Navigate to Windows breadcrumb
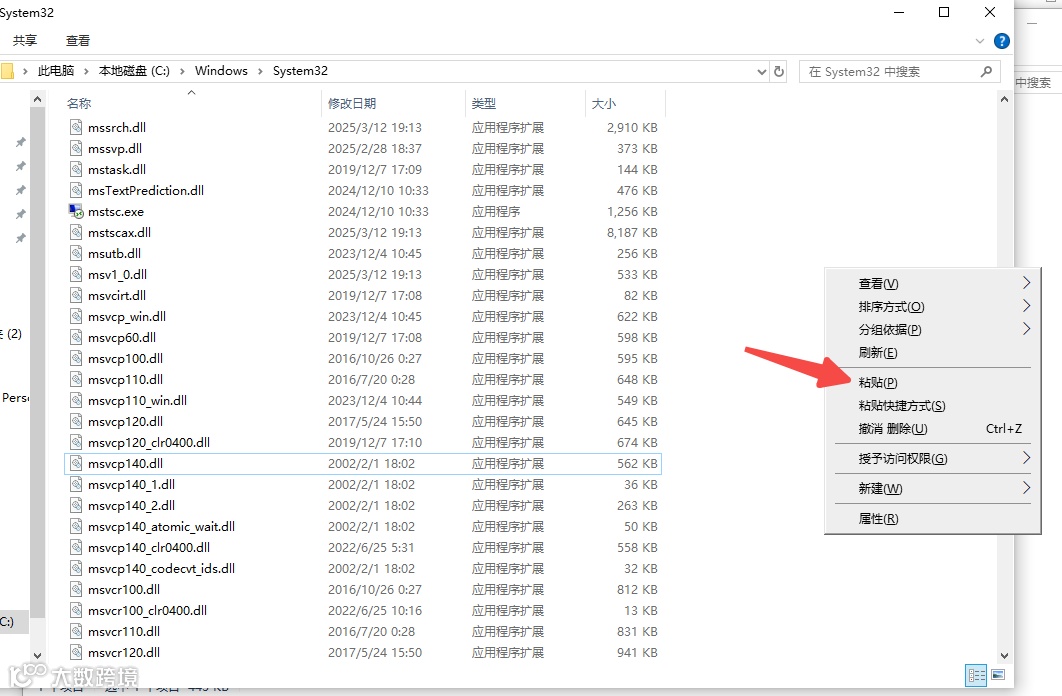This screenshot has width=1062, height=696. click(x=221, y=71)
